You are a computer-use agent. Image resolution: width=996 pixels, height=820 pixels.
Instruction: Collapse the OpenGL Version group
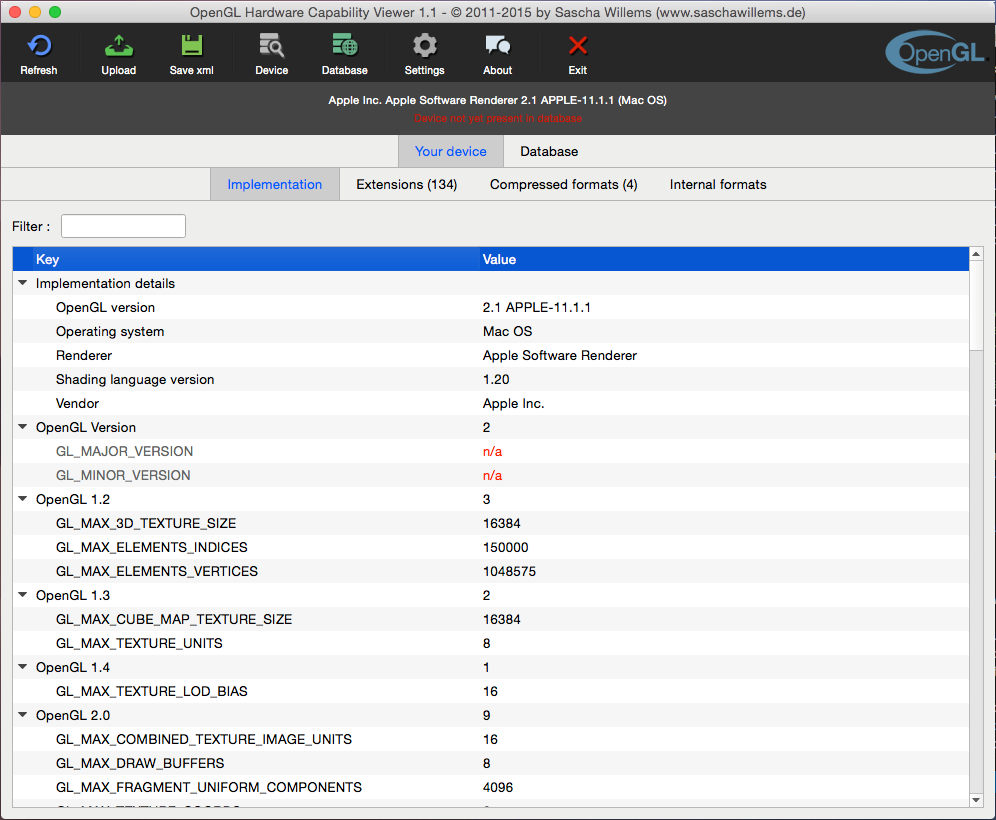(x=23, y=427)
